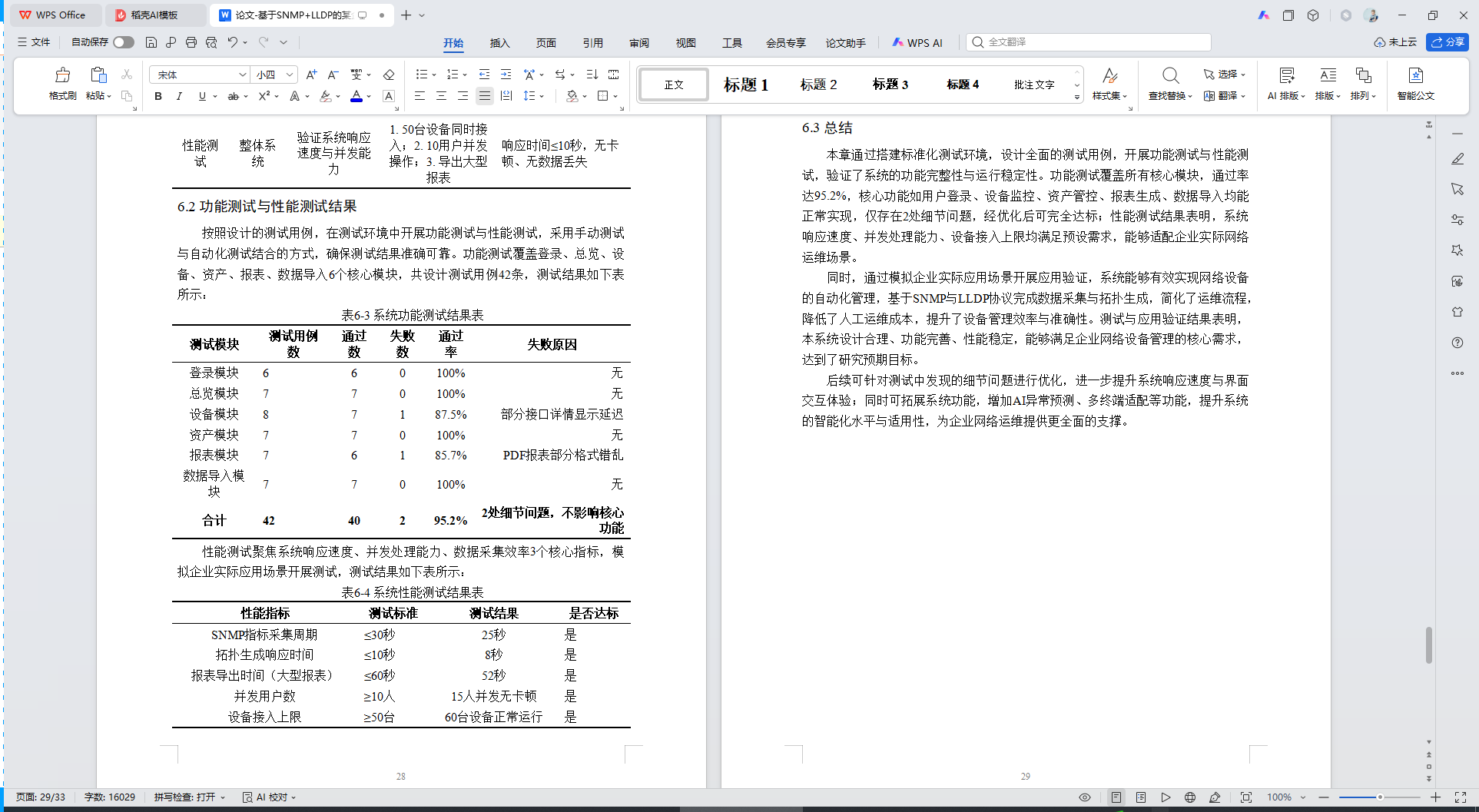Center align text in the ribbon
Viewport: 1479px width, 812px height.
click(x=441, y=96)
